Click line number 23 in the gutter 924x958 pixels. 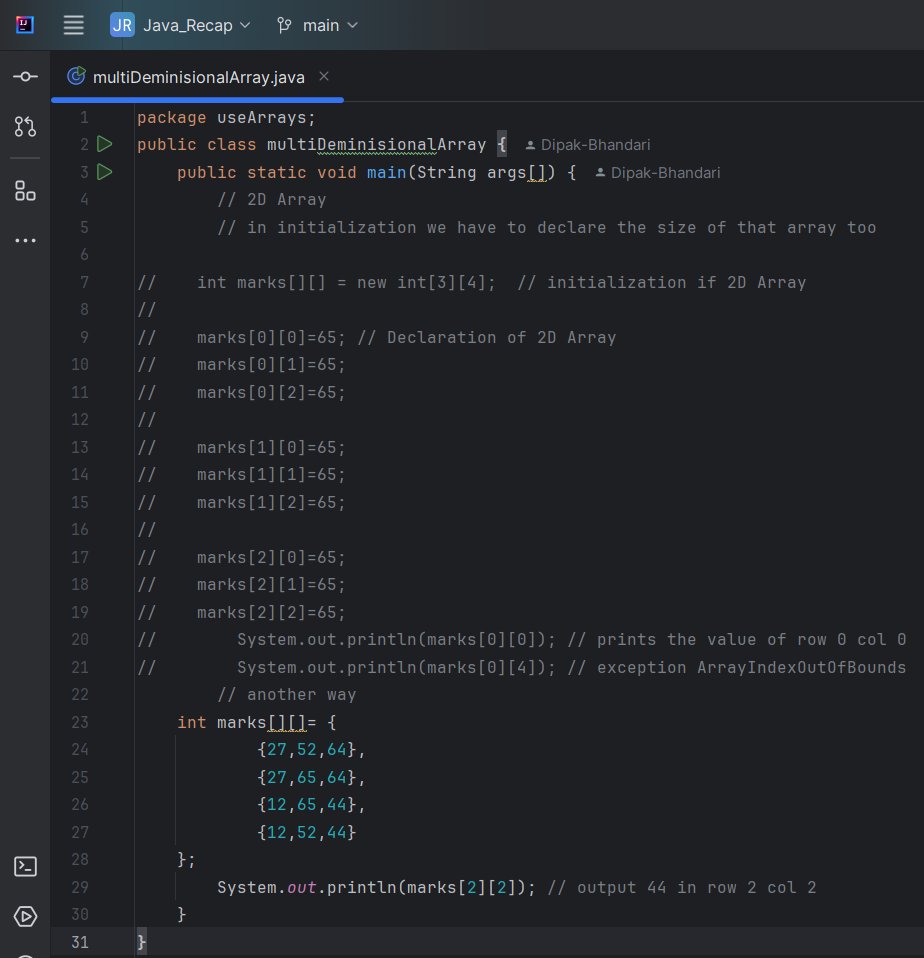point(80,722)
